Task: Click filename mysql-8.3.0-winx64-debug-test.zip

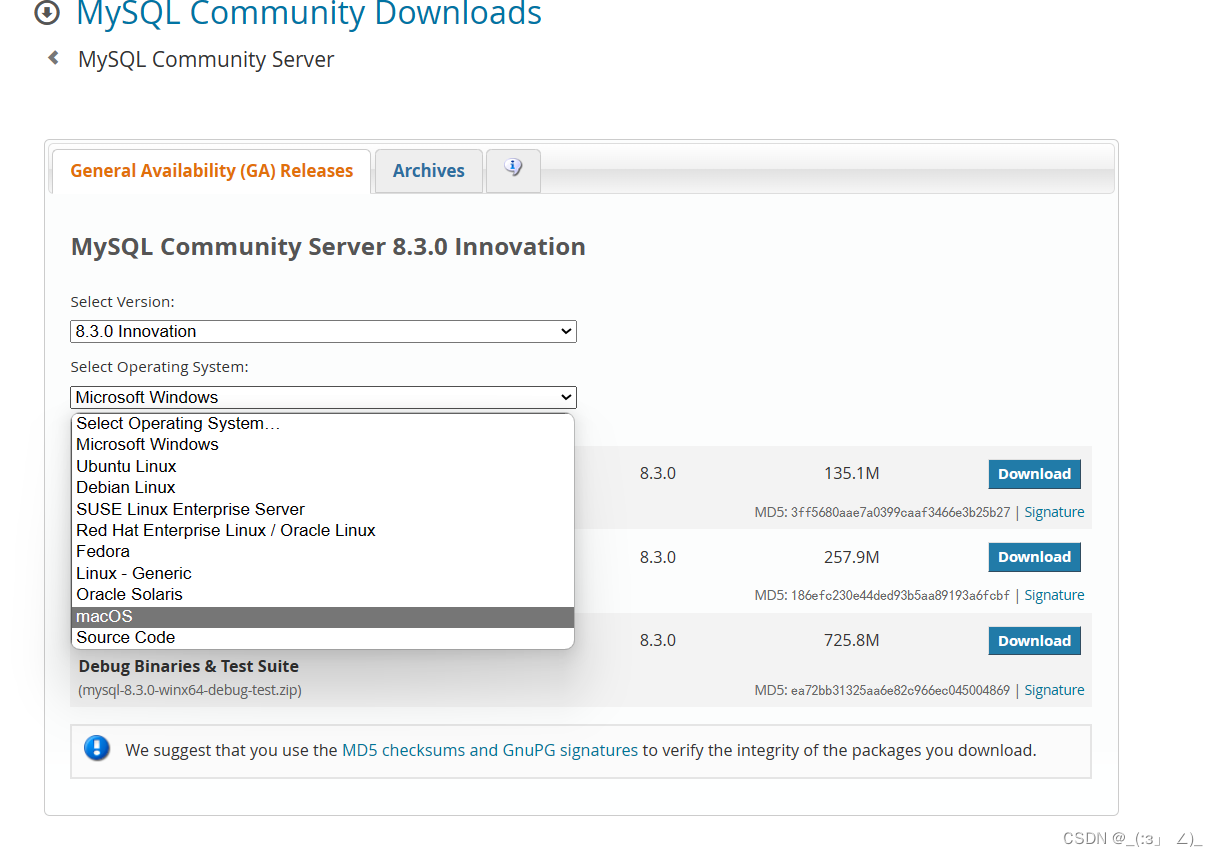Action: [190, 690]
